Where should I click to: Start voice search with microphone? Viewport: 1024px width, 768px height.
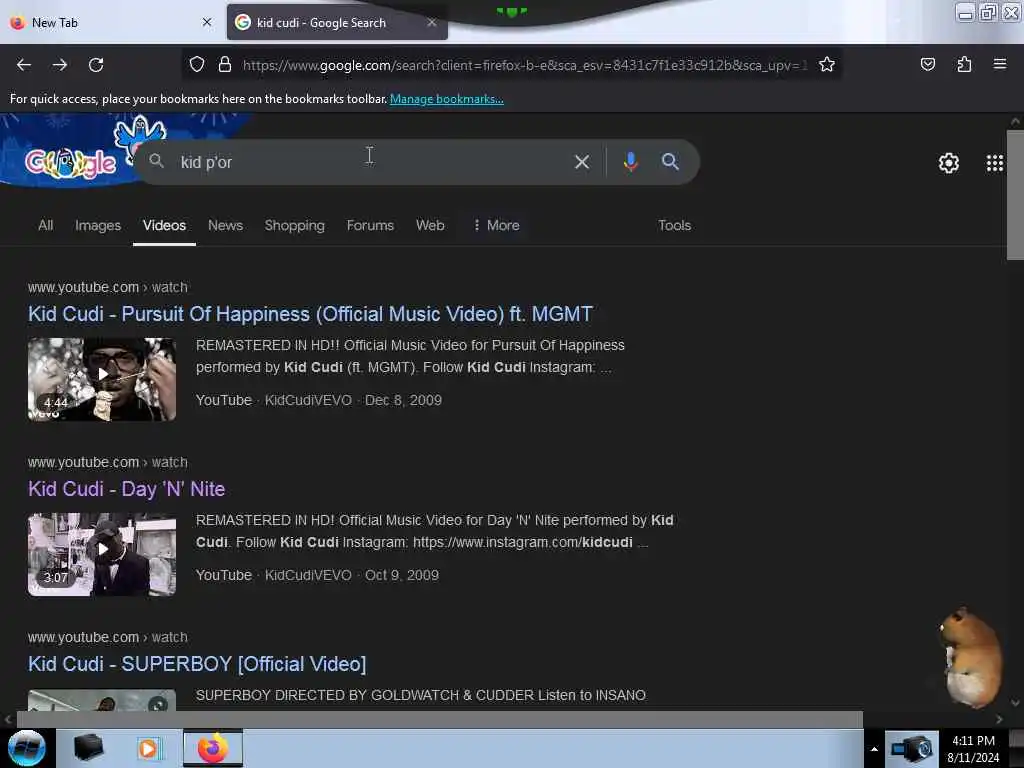(x=630, y=162)
